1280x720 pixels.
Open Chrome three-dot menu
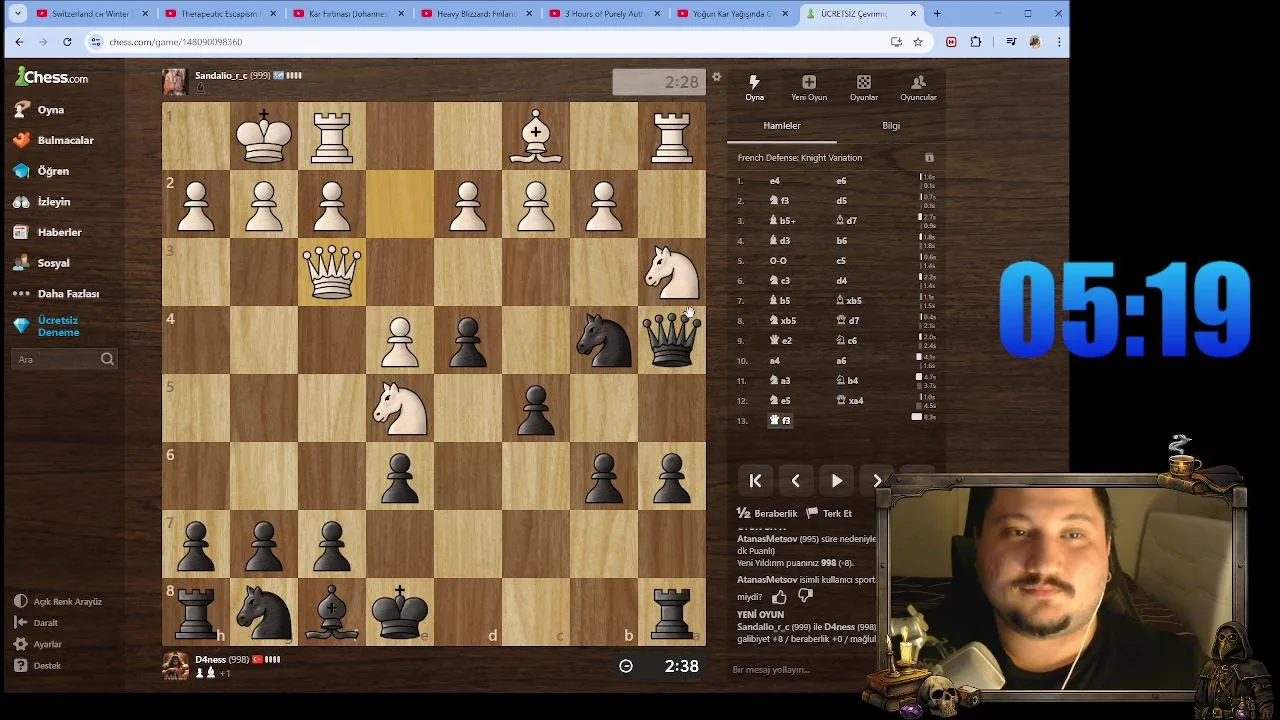[1059, 42]
